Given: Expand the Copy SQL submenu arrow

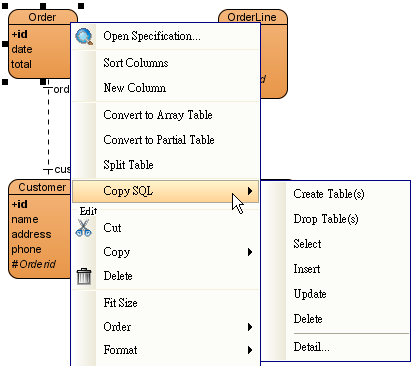Looking at the screenshot, I should (x=250, y=191).
